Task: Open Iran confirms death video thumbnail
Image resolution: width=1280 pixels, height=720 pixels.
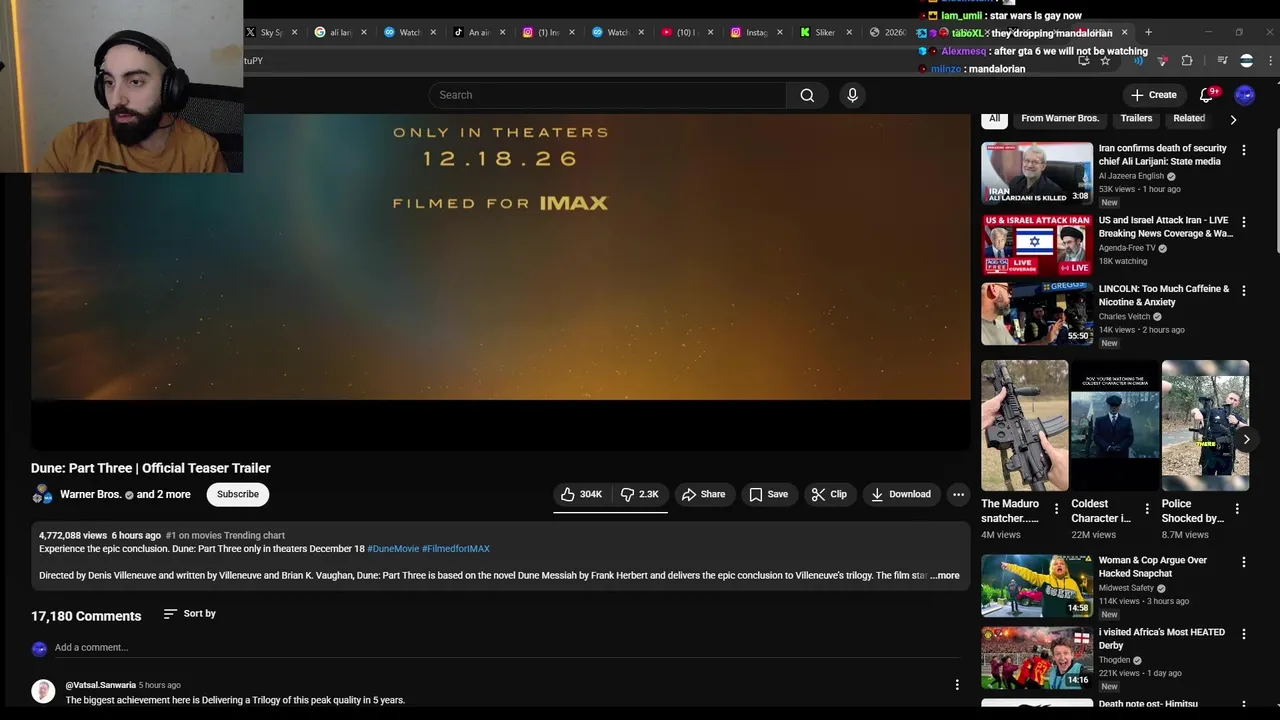Action: (x=1037, y=173)
